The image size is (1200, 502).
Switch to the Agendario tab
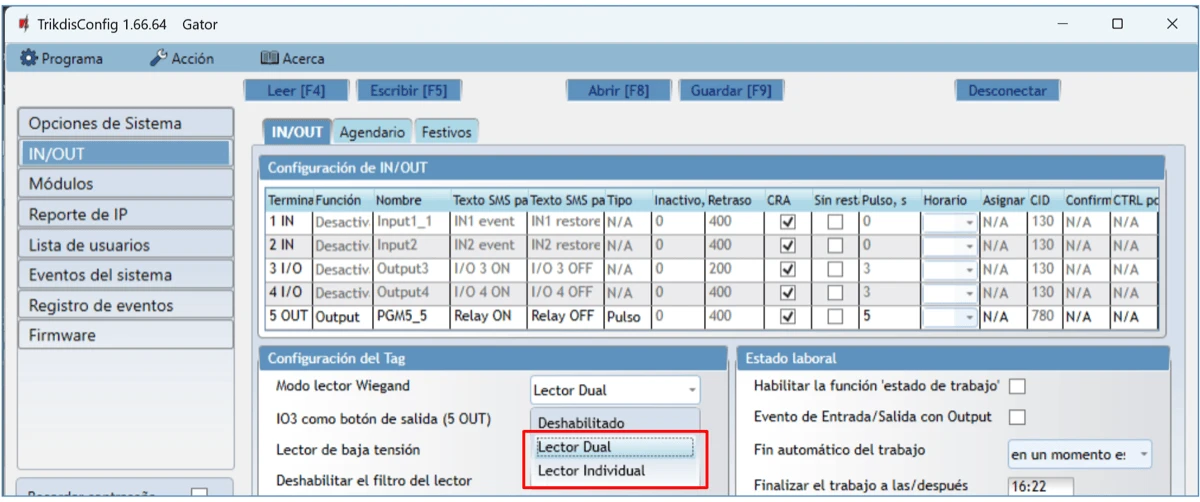pyautogui.click(x=372, y=131)
